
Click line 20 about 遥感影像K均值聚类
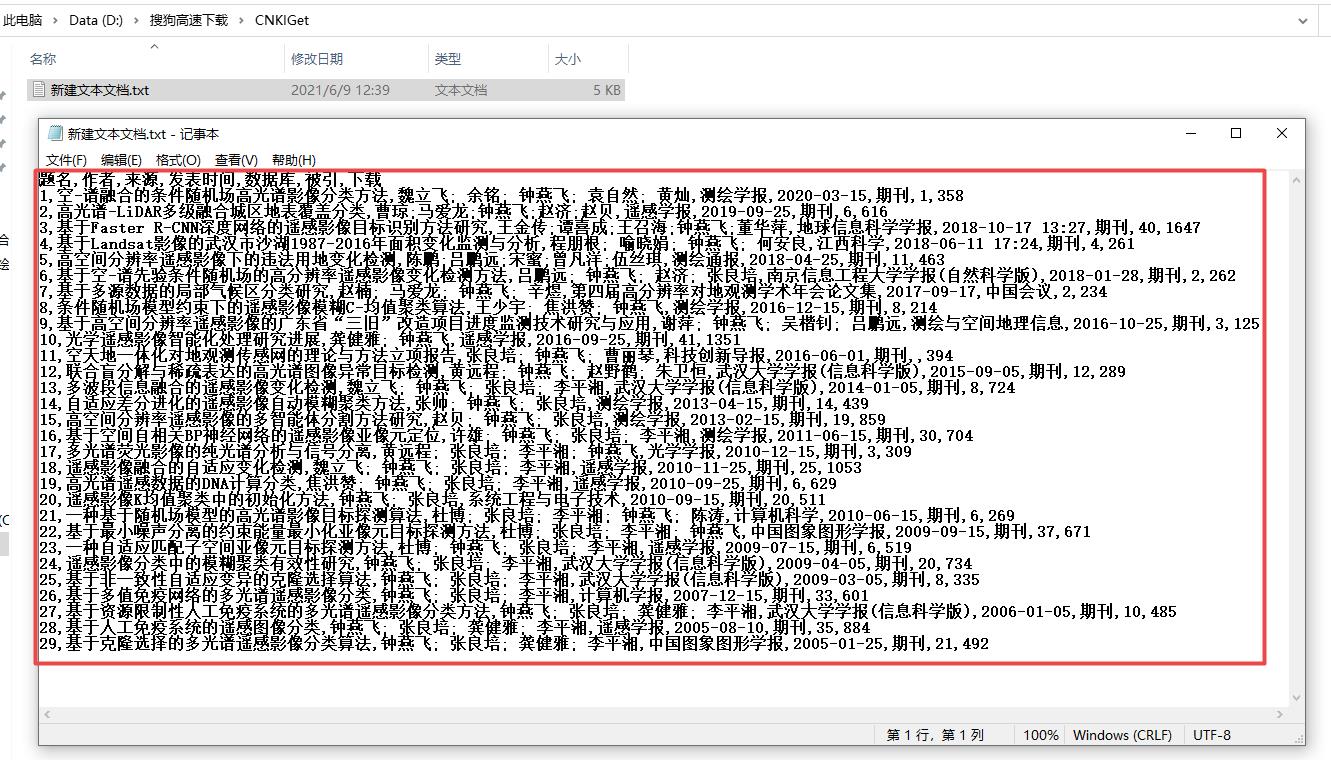[x=432, y=500]
